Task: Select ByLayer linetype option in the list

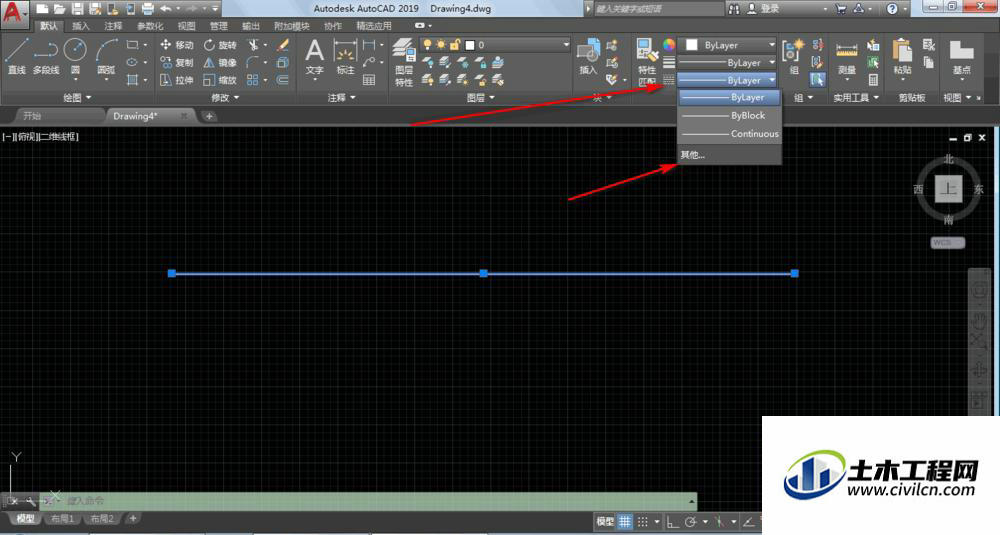Action: point(729,98)
